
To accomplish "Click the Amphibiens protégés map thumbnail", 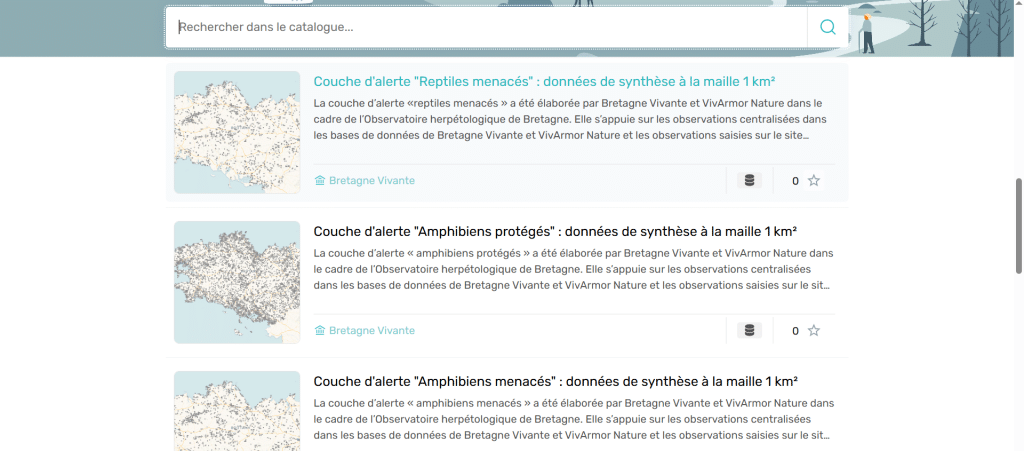I will tap(237, 282).
